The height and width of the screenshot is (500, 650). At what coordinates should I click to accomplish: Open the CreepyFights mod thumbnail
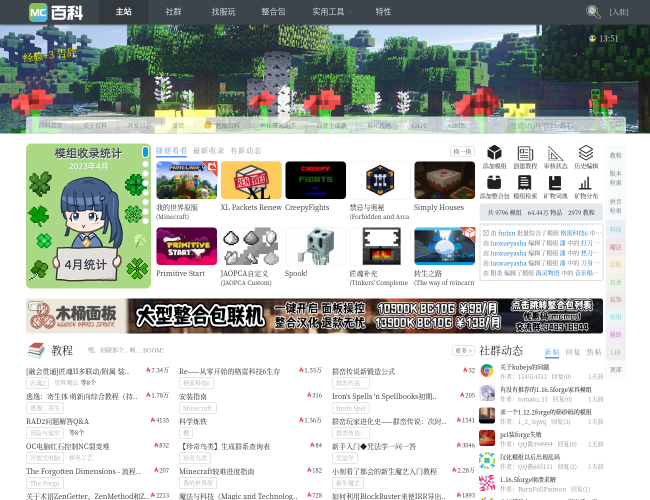[315, 181]
